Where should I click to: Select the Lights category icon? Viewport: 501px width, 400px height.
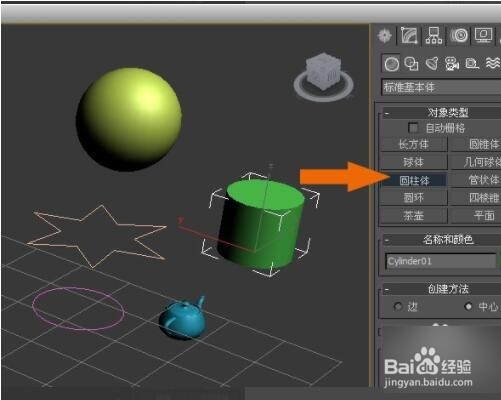click(x=432, y=63)
